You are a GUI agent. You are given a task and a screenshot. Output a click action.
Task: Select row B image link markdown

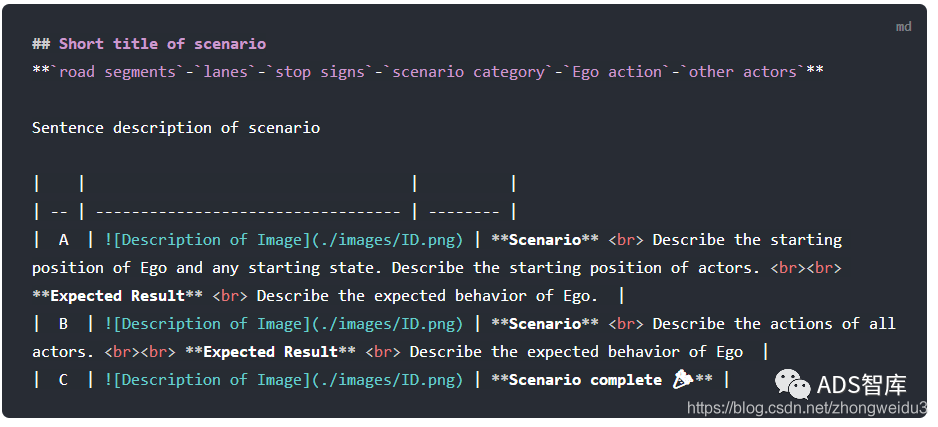pos(284,324)
